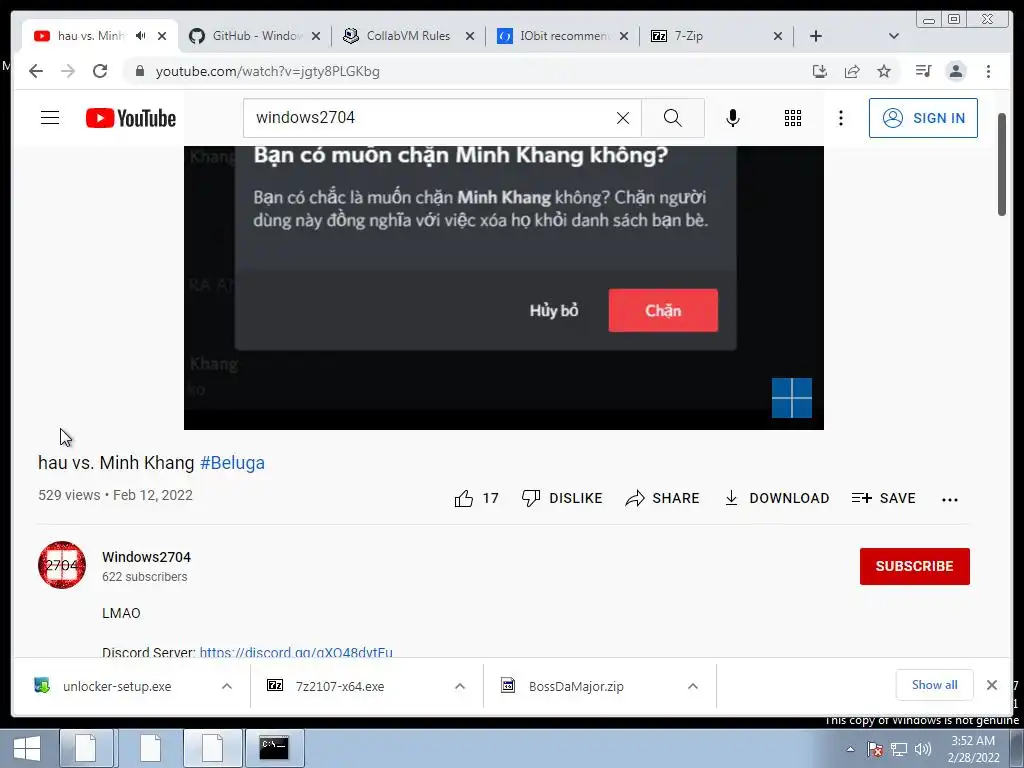Image resolution: width=1024 pixels, height=768 pixels.
Task: Bookmark this page with star
Action: tap(884, 71)
